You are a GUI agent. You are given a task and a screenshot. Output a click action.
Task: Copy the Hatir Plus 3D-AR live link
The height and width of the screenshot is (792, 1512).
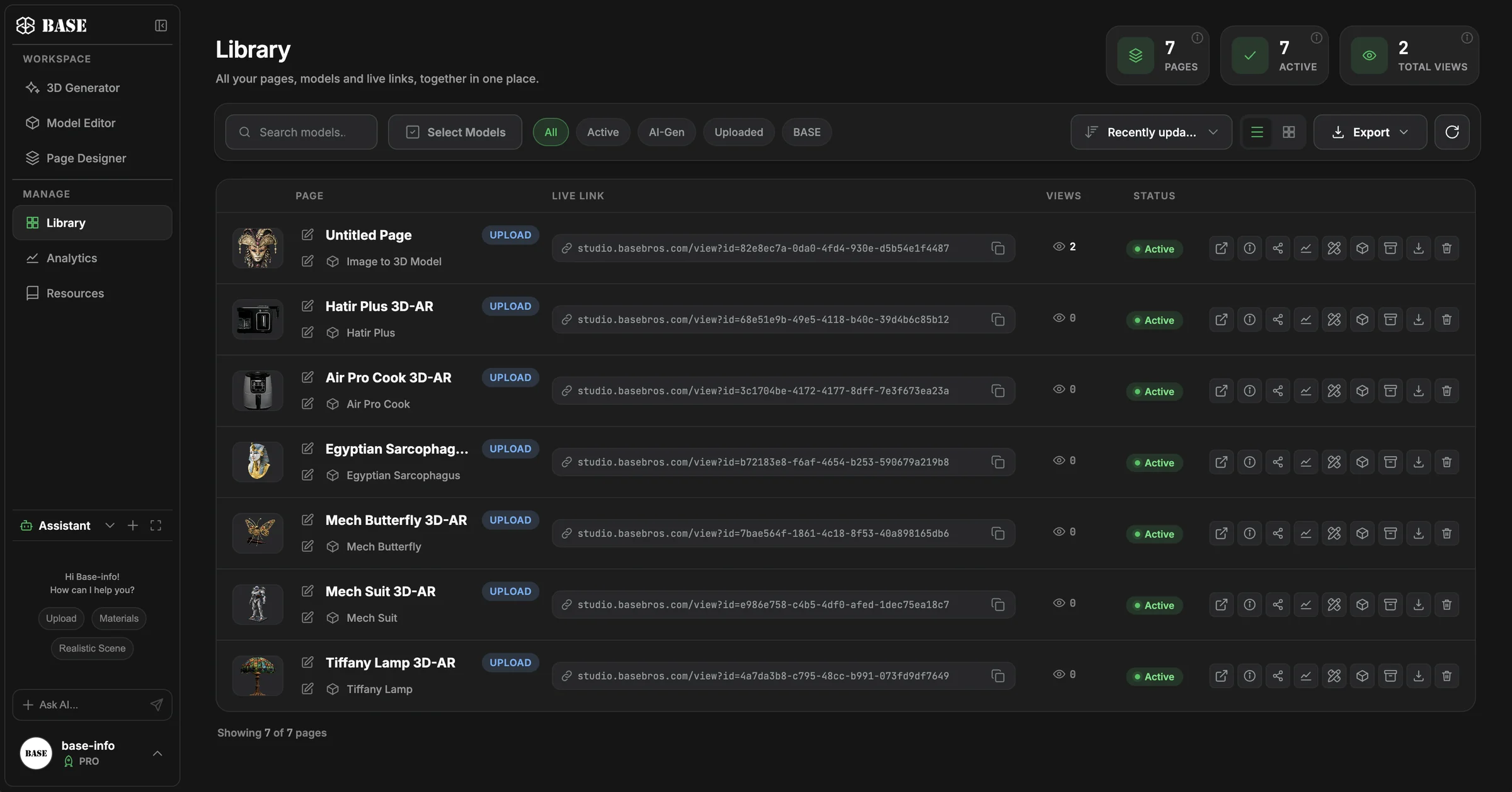tap(998, 319)
